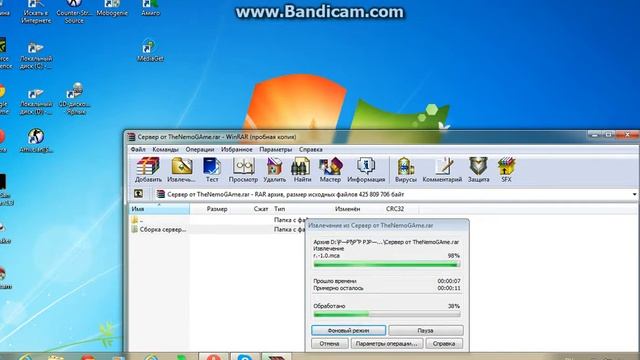Open the address bar dropdown arrow
Image resolution: width=640 pixels, height=360 pixels.
tap(634, 194)
